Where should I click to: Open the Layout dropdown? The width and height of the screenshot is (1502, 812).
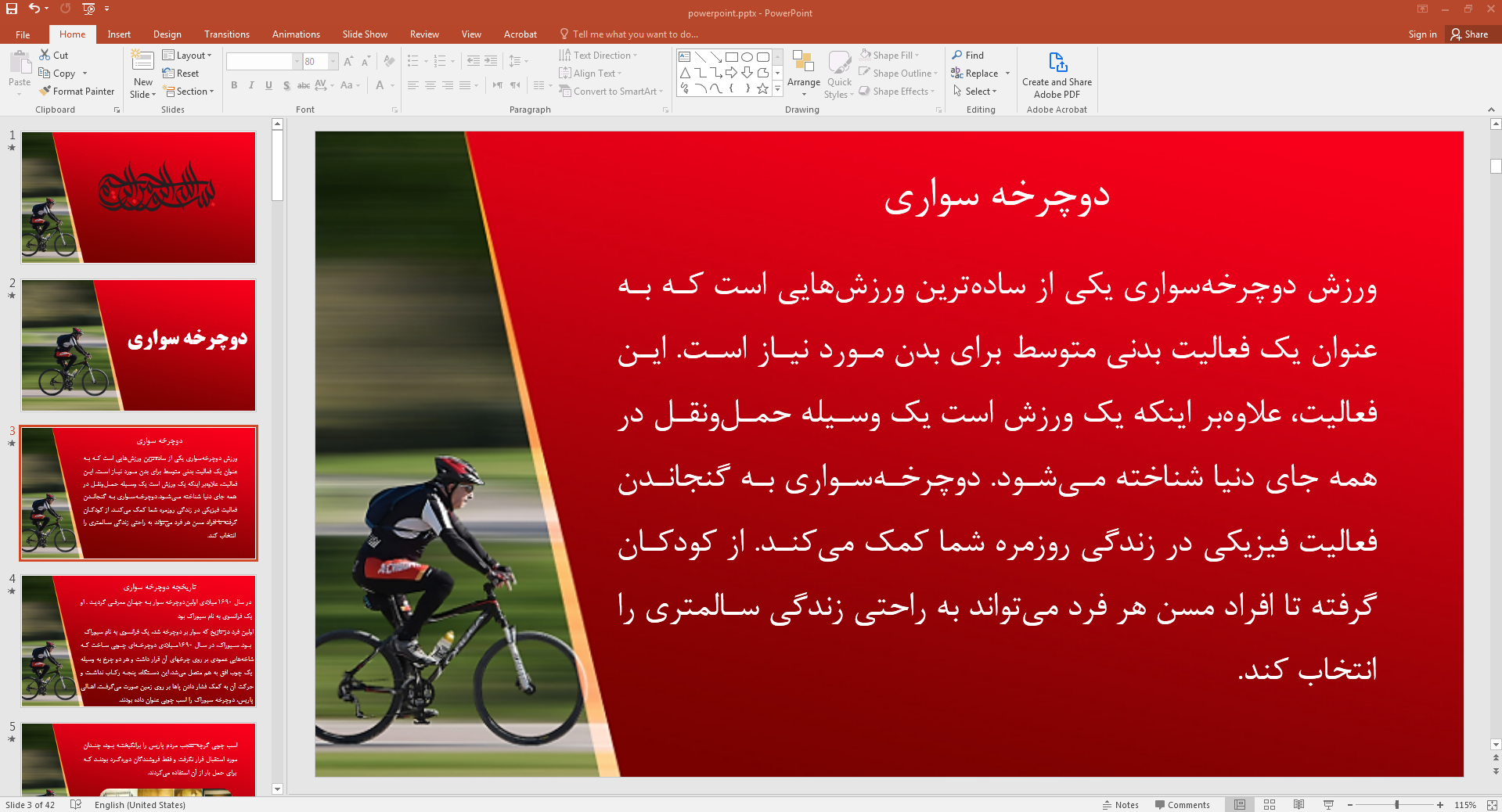pos(187,56)
